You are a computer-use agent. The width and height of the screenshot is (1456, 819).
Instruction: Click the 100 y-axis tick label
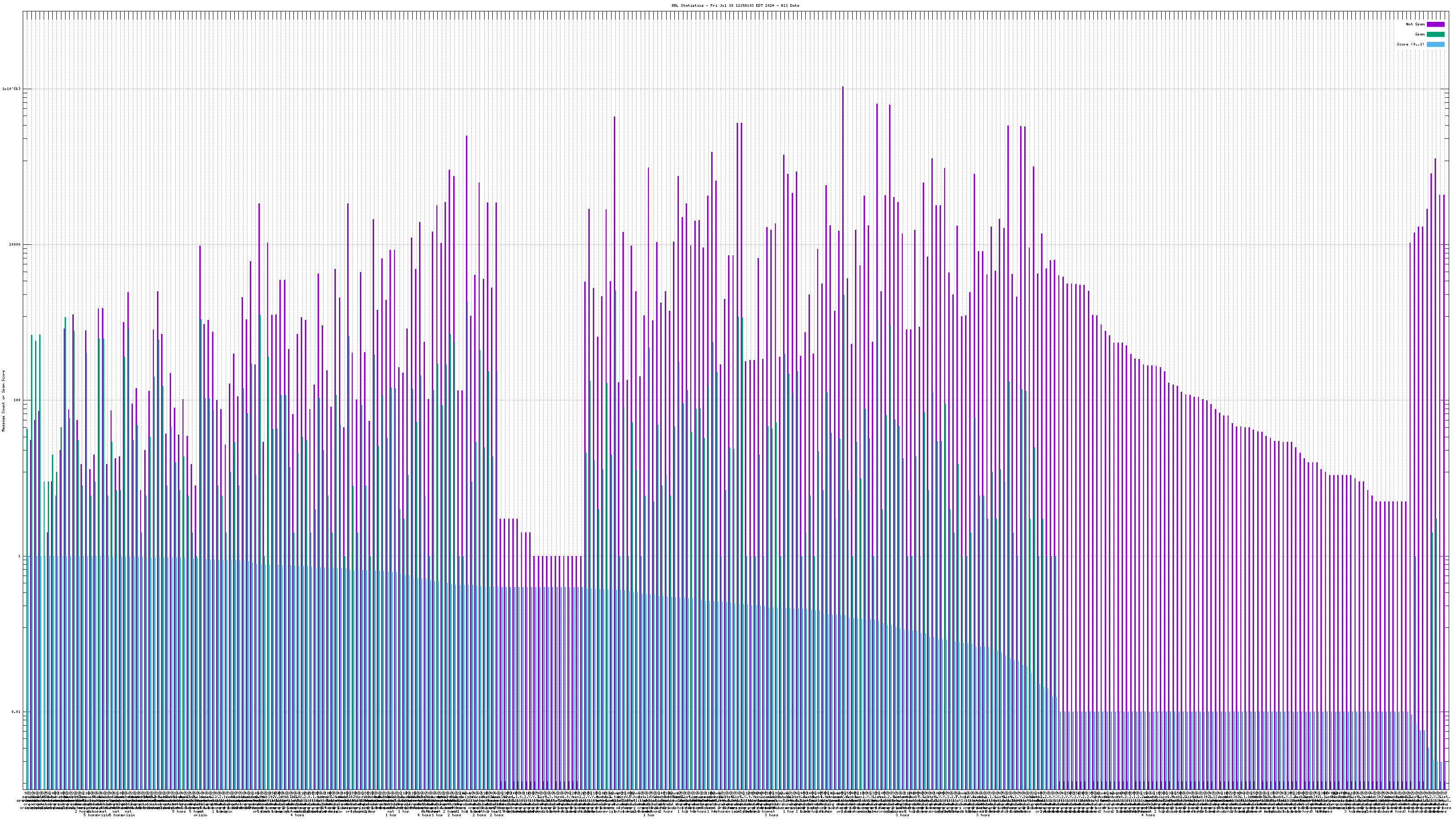(16, 400)
